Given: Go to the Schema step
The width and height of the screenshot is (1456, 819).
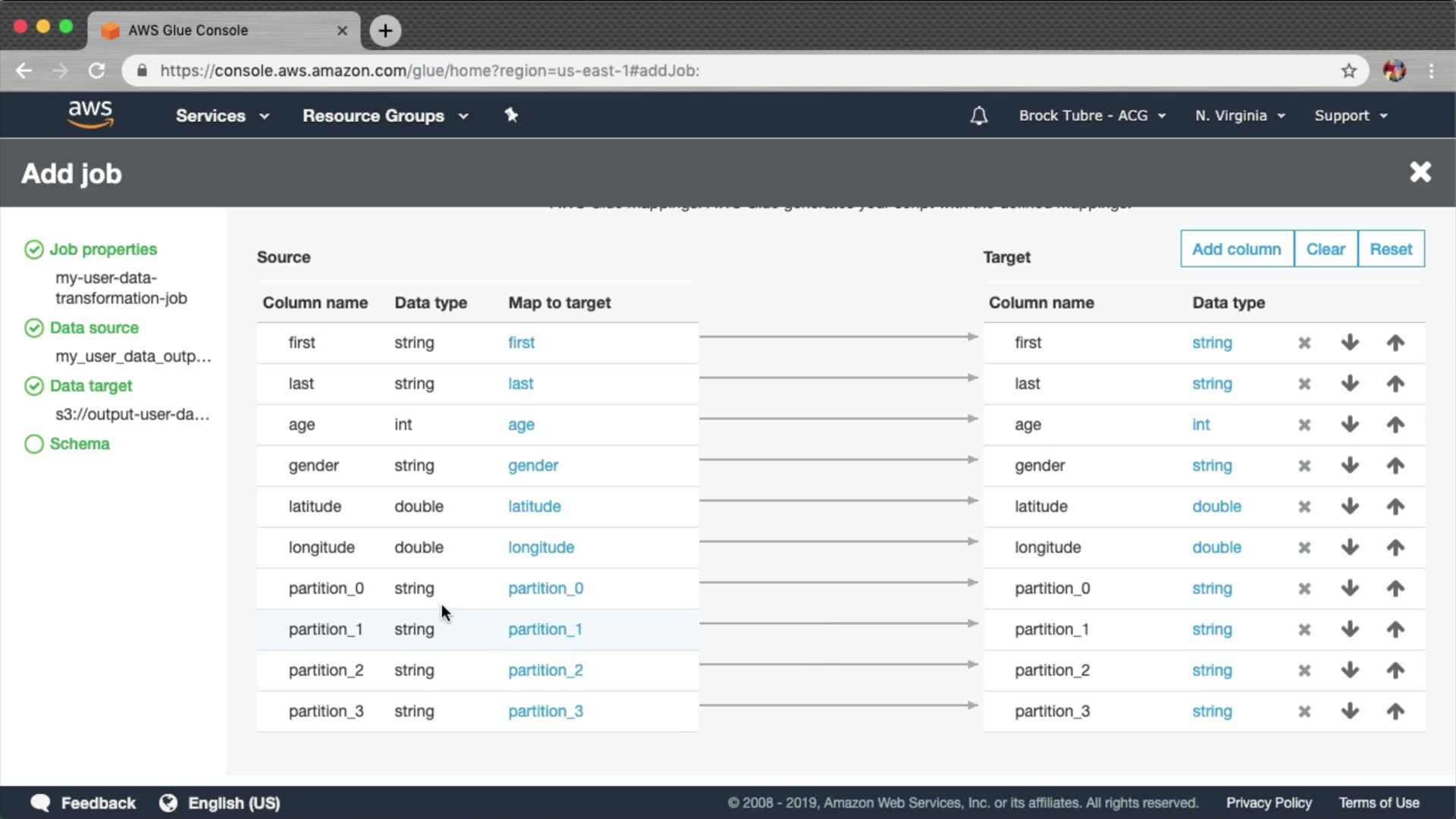Looking at the screenshot, I should click(79, 444).
